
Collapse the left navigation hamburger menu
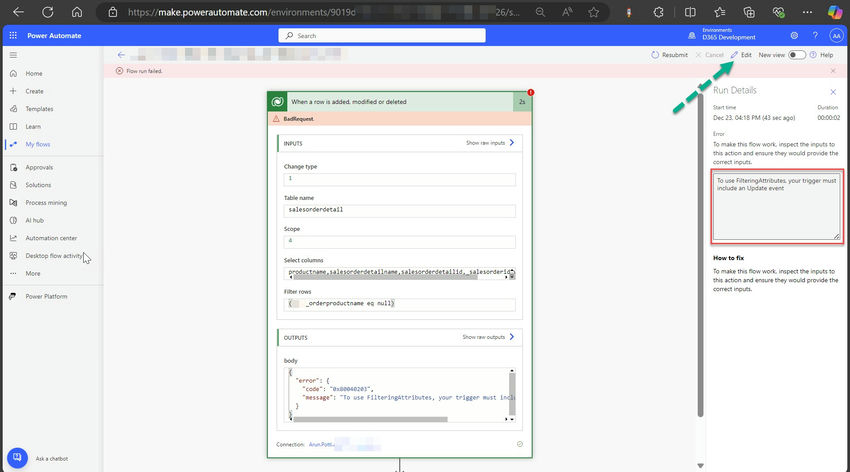coord(13,55)
